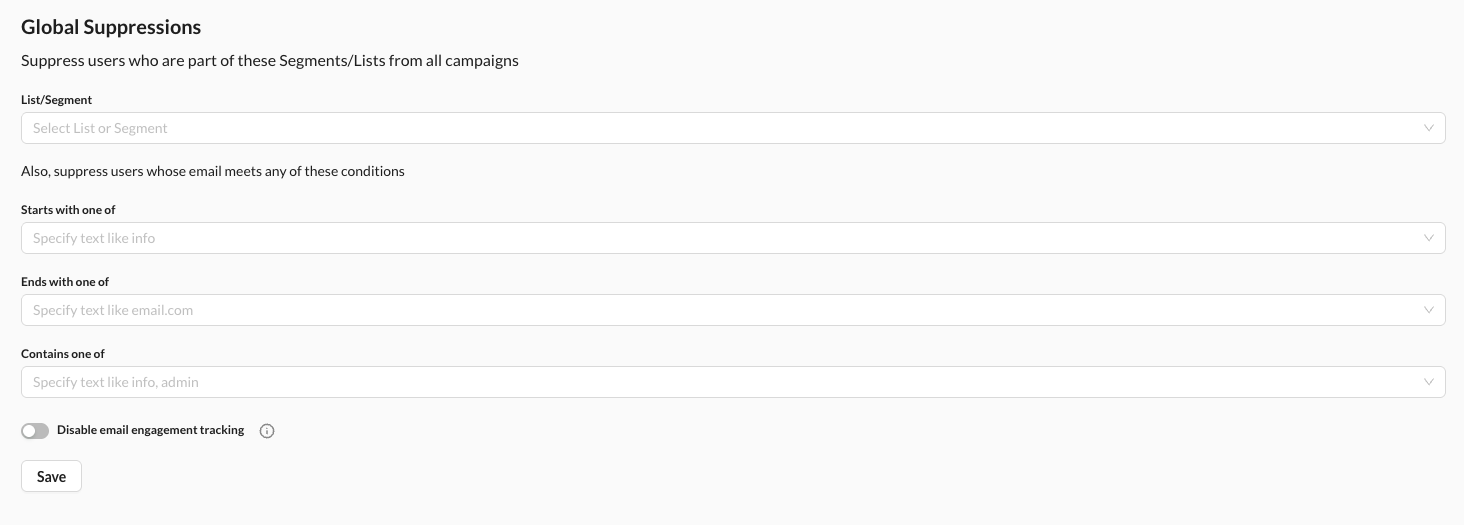Click the 'Contains one of' label

63,354
